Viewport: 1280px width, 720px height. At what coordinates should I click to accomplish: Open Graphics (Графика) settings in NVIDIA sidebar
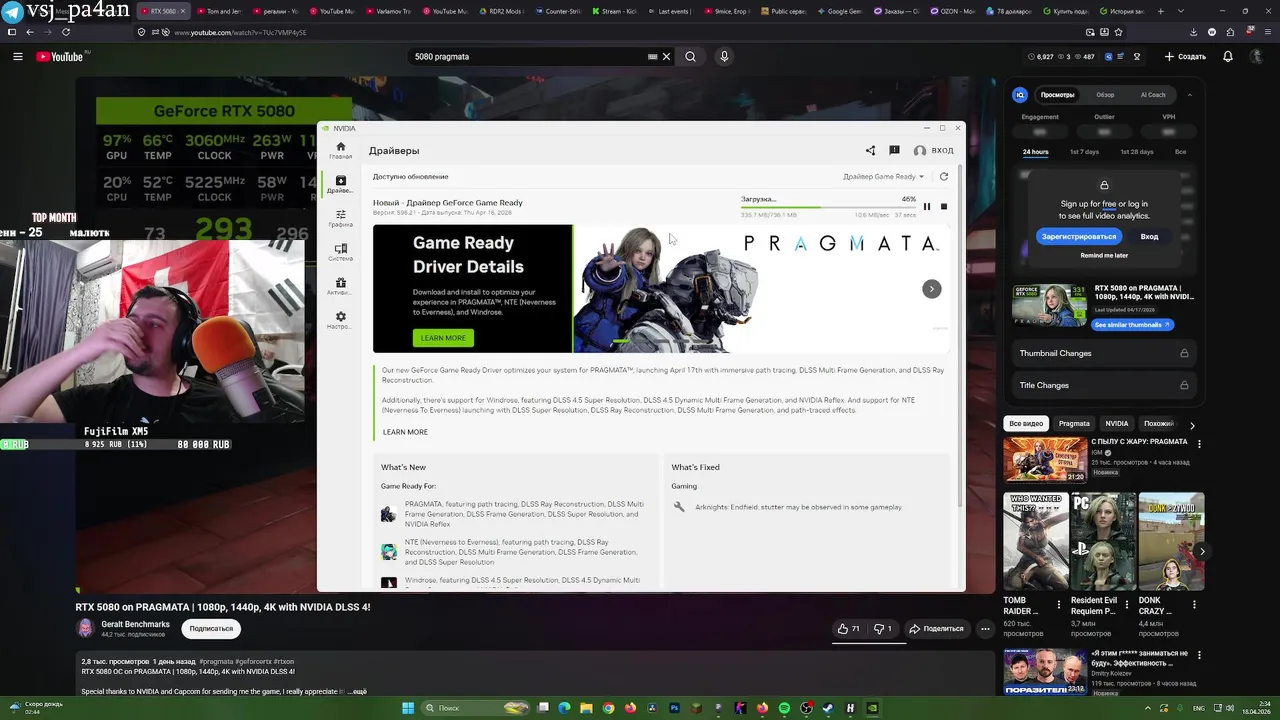click(x=340, y=218)
